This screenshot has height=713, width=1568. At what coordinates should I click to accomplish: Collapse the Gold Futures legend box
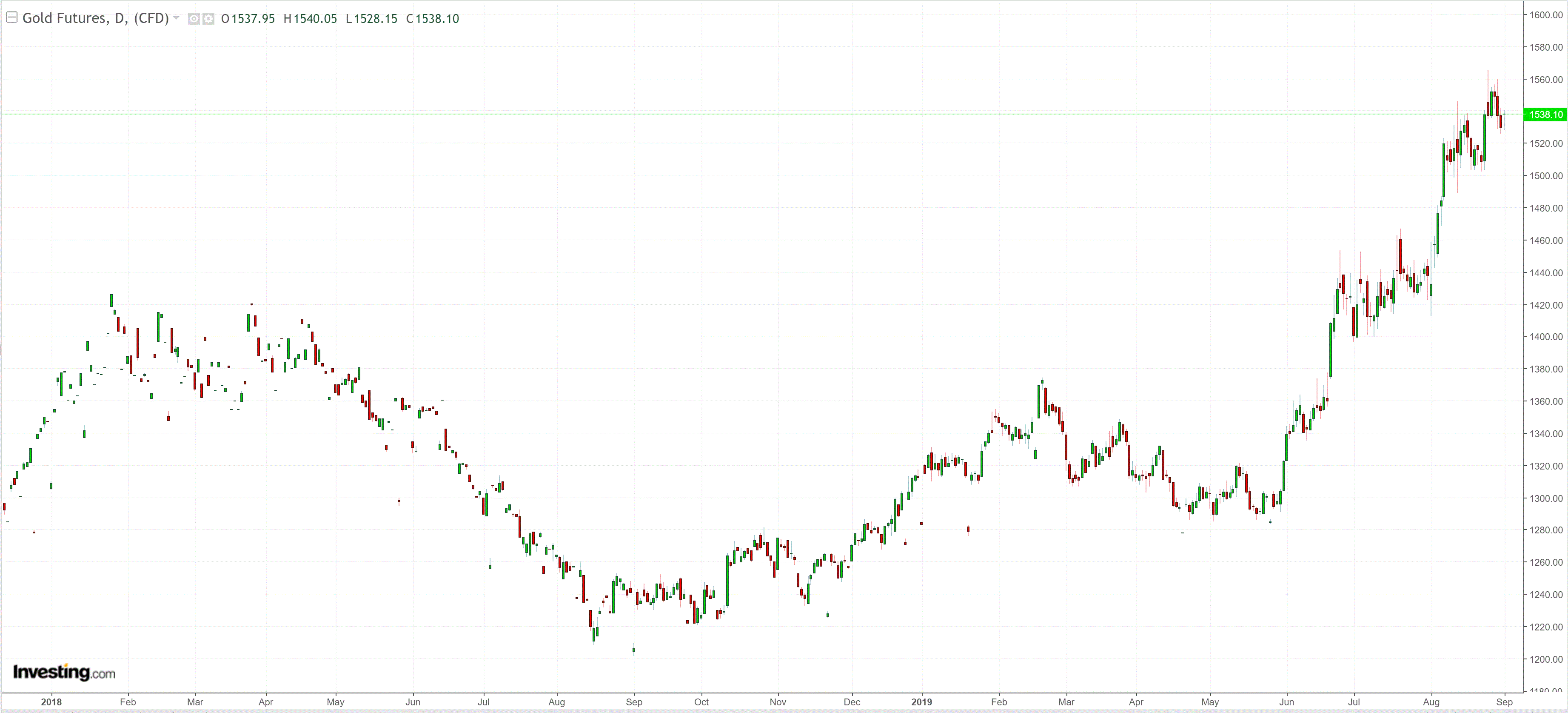11,17
